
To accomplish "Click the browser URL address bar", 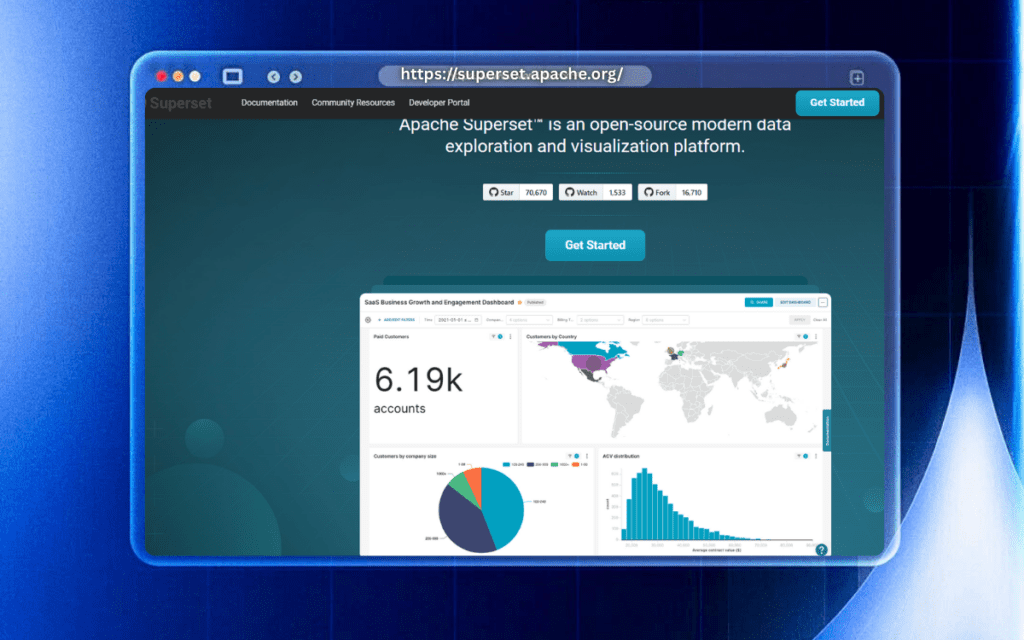I will click(514, 75).
